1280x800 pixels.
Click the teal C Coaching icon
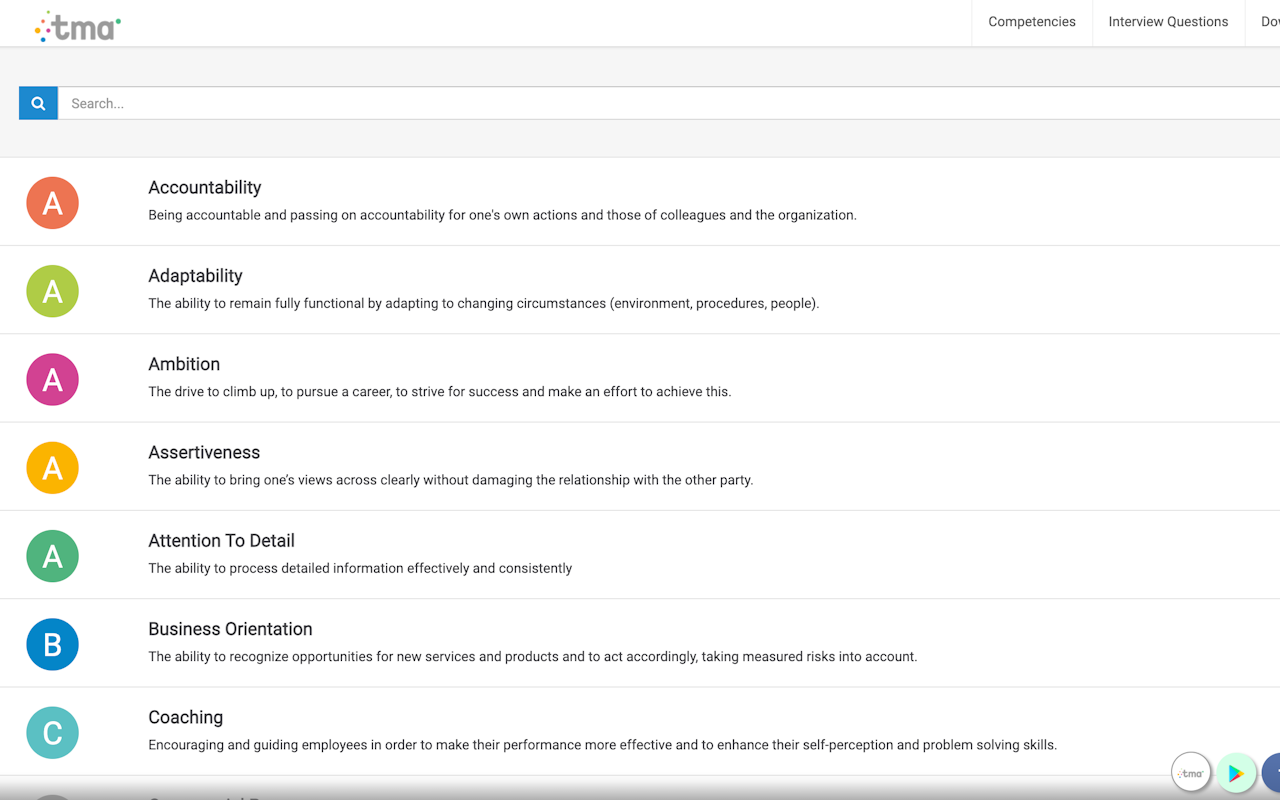pos(52,732)
